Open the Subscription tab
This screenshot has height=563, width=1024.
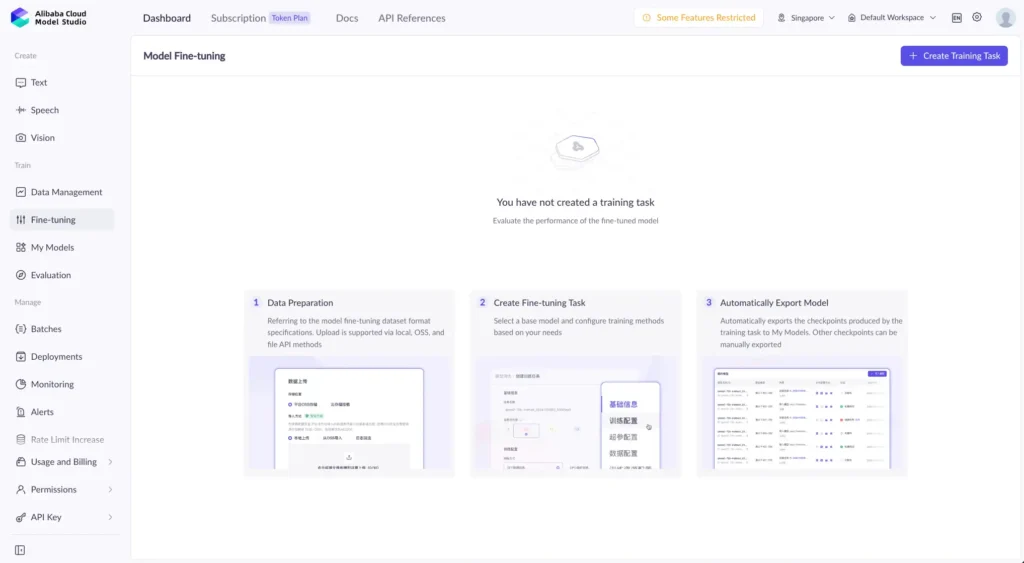coord(238,18)
